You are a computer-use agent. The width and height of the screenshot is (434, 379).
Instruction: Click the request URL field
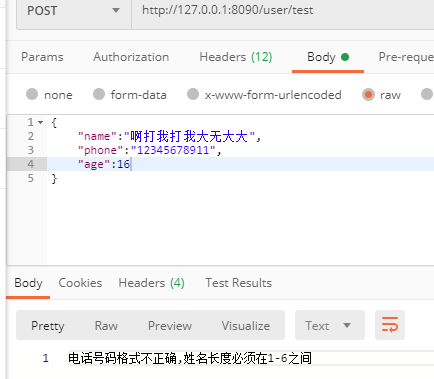click(283, 10)
